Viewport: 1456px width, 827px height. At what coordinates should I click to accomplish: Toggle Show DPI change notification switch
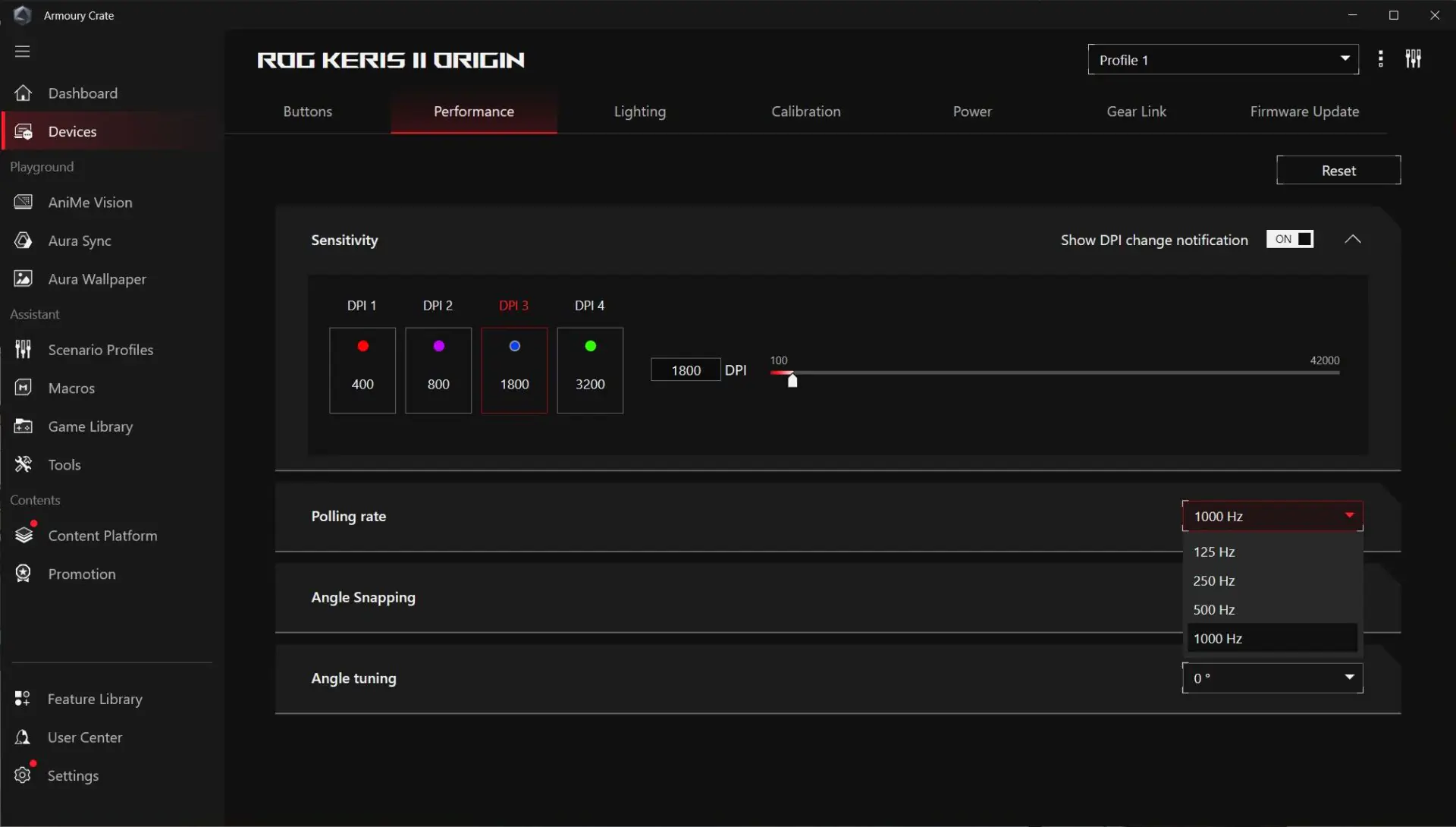coord(1289,240)
